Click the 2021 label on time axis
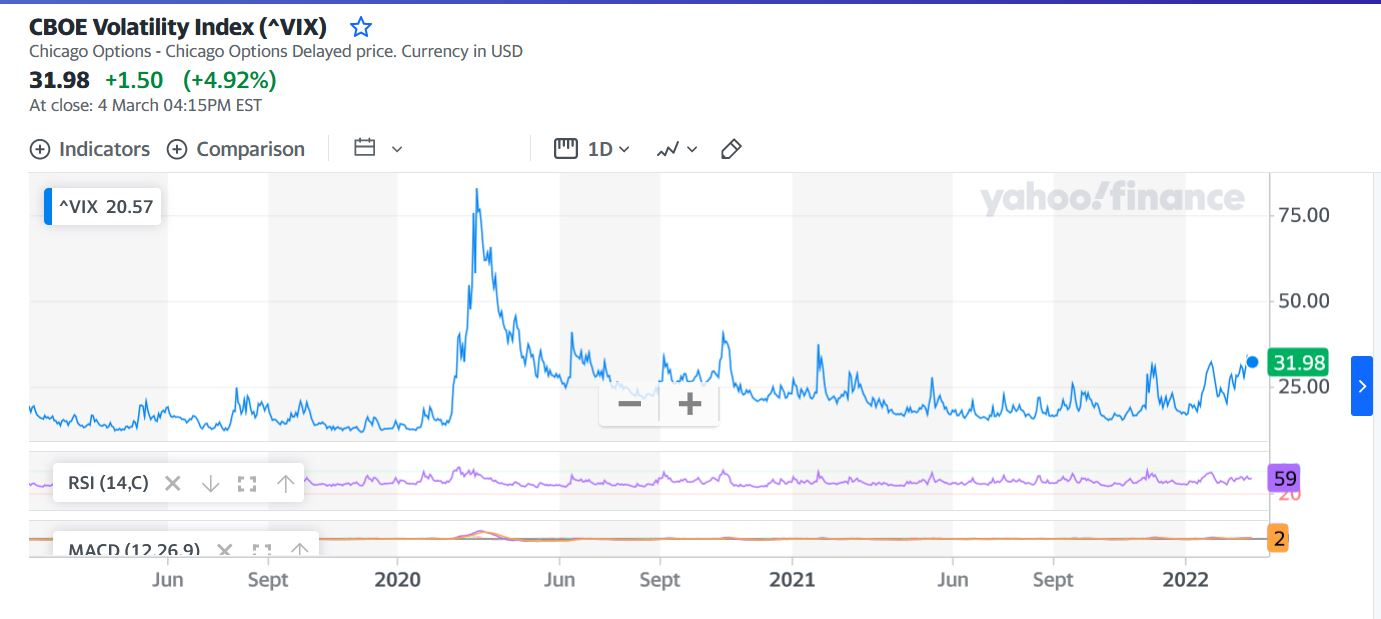The width and height of the screenshot is (1381, 619). pos(792,579)
